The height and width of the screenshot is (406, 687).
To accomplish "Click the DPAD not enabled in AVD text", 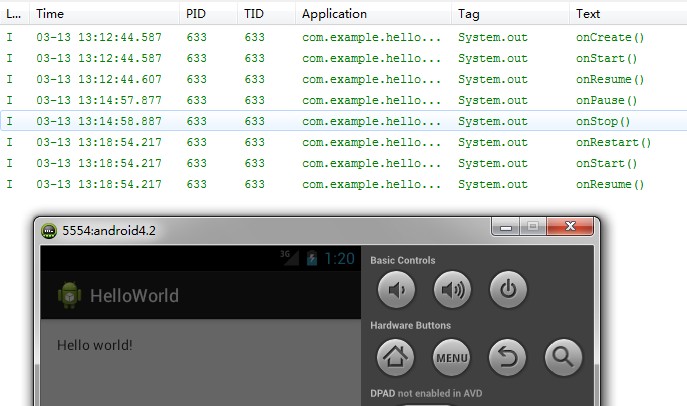I will click(x=426, y=393).
